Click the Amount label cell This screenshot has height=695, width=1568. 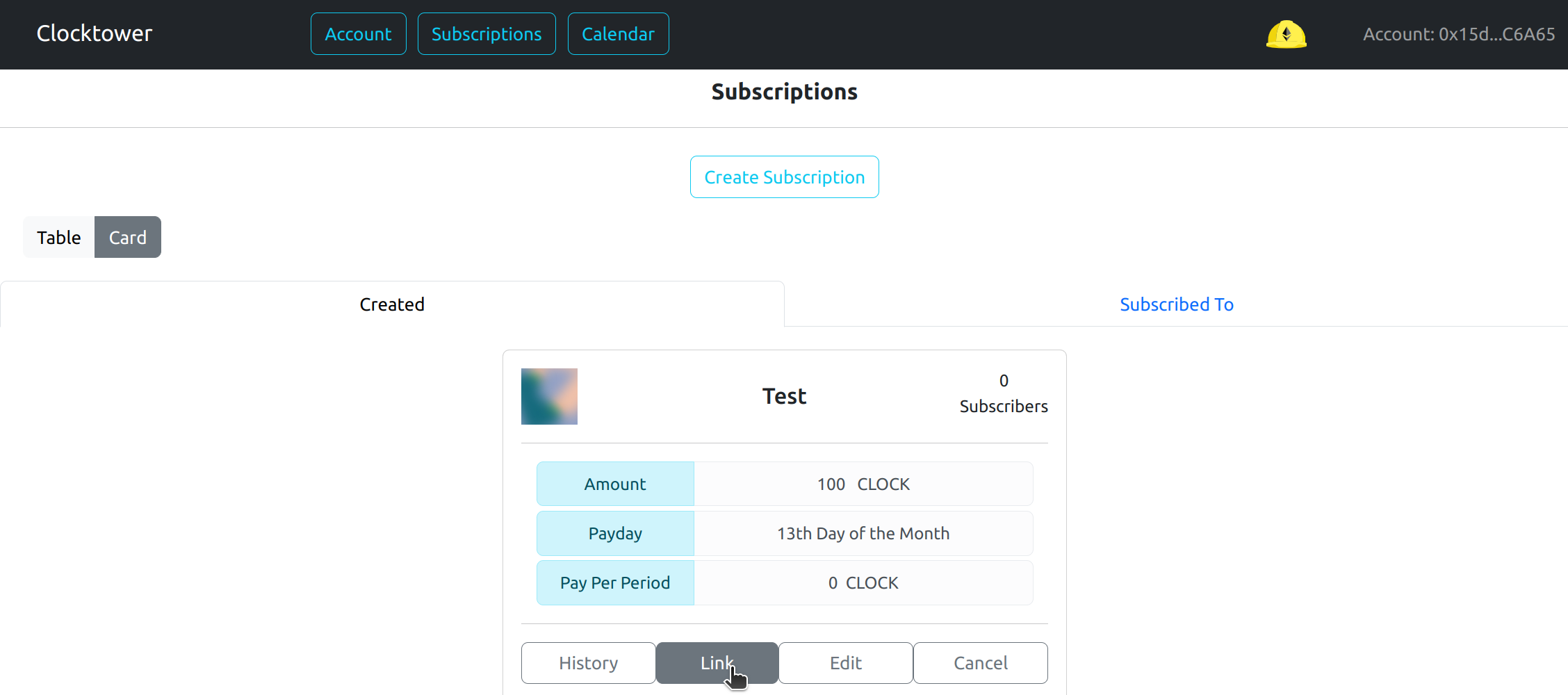coord(615,484)
